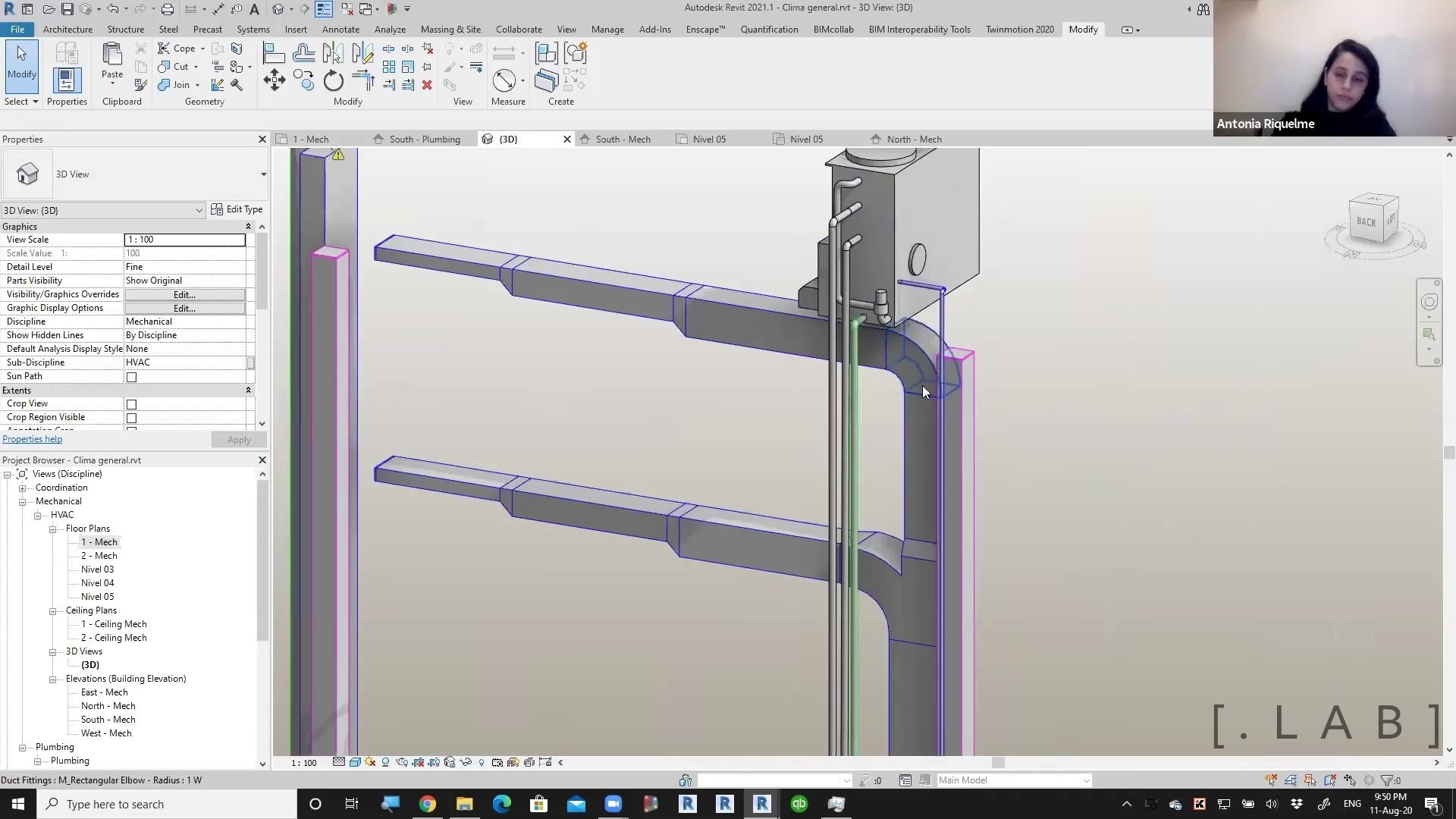This screenshot has height=819, width=1456.
Task: Open the Properties help link
Action: point(32,439)
